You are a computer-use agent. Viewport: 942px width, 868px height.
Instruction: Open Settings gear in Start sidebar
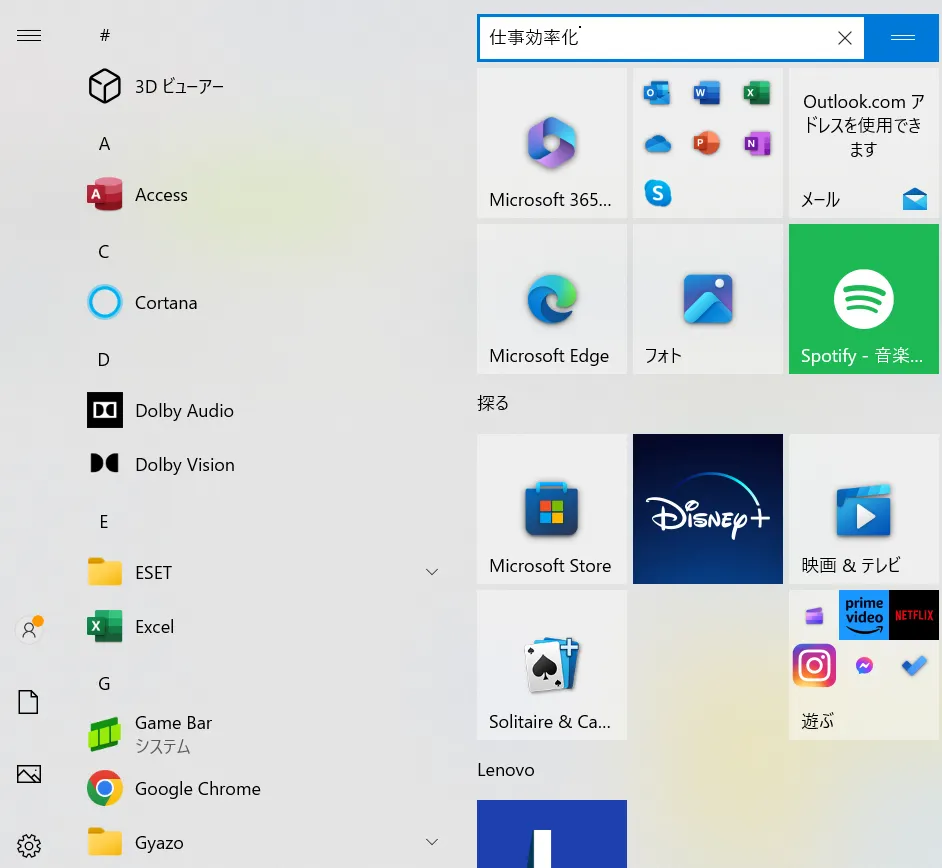(29, 846)
